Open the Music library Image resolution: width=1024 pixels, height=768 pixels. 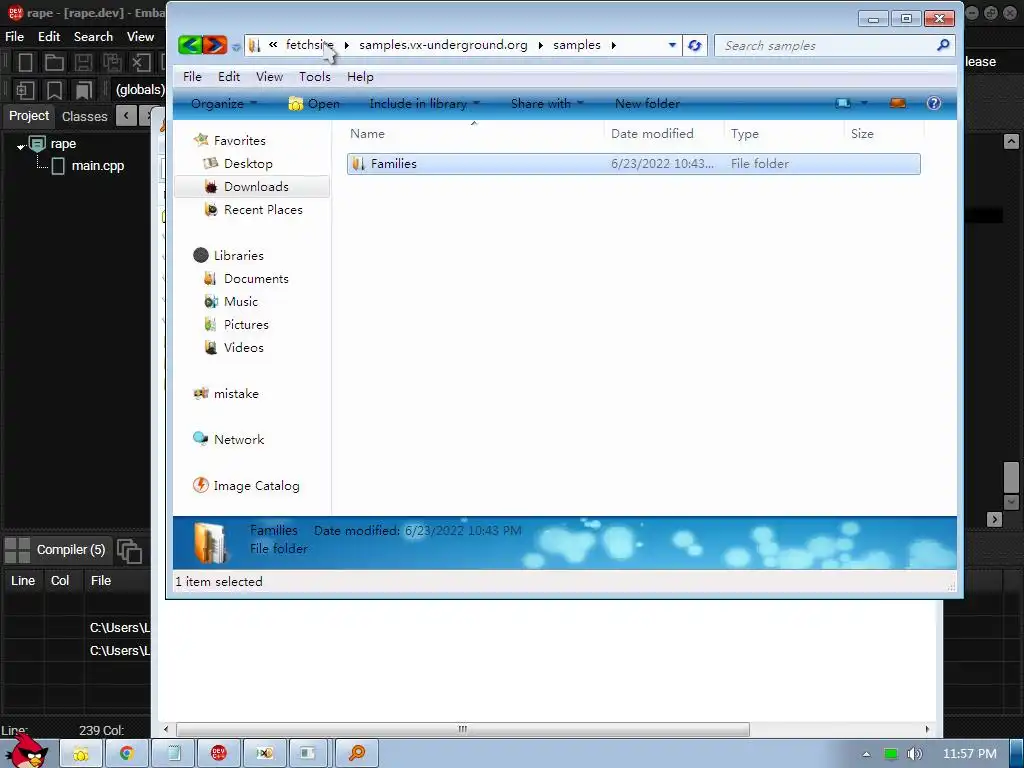[240, 302]
